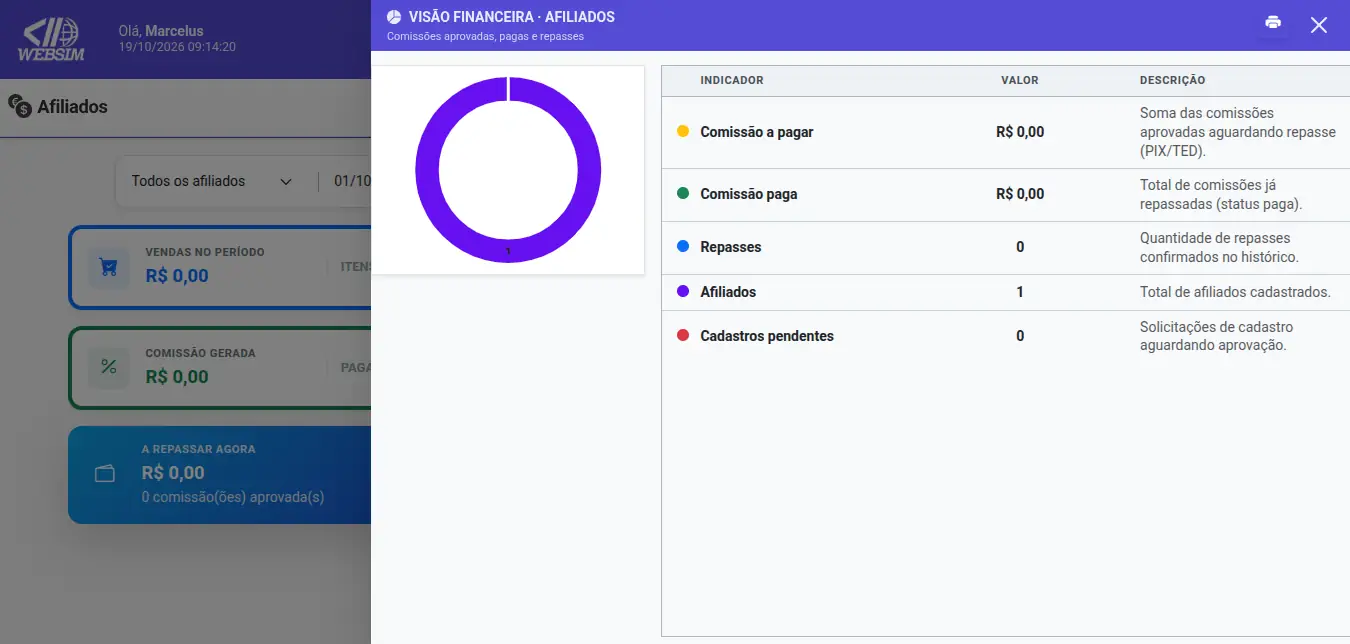Click the pie chart icon in header
This screenshot has height=644, width=1350.
pyautogui.click(x=394, y=17)
